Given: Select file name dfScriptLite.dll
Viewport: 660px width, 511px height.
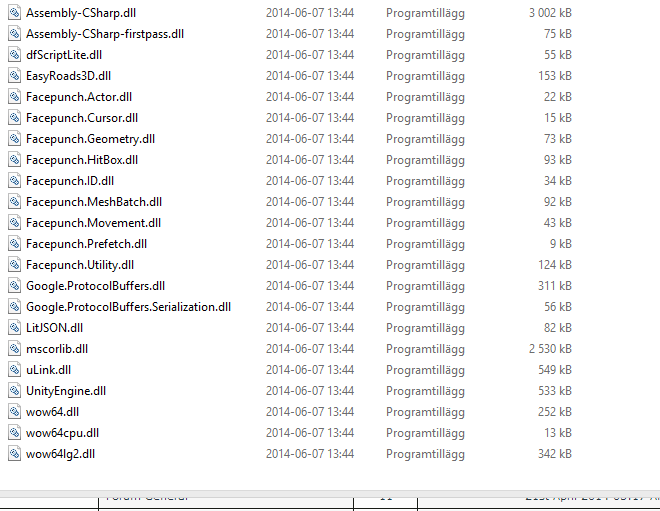Looking at the screenshot, I should coord(64,55).
